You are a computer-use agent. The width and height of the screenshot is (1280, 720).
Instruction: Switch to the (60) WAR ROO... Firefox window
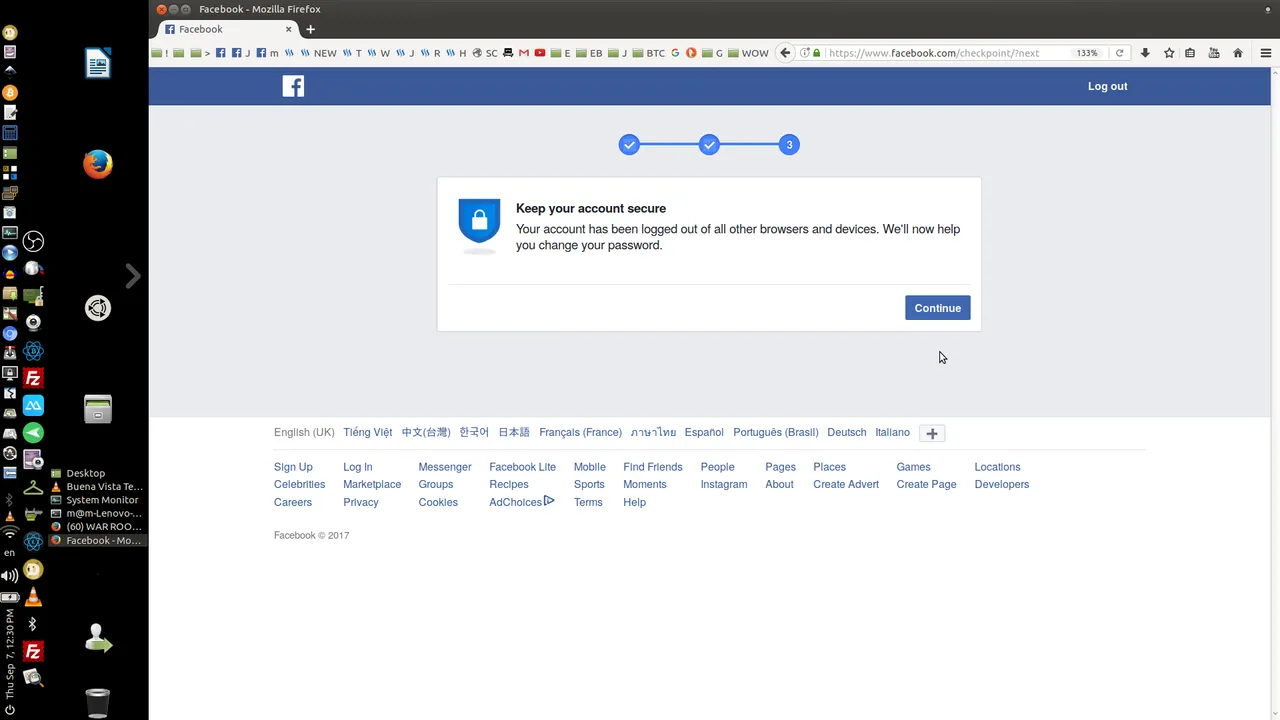97,526
